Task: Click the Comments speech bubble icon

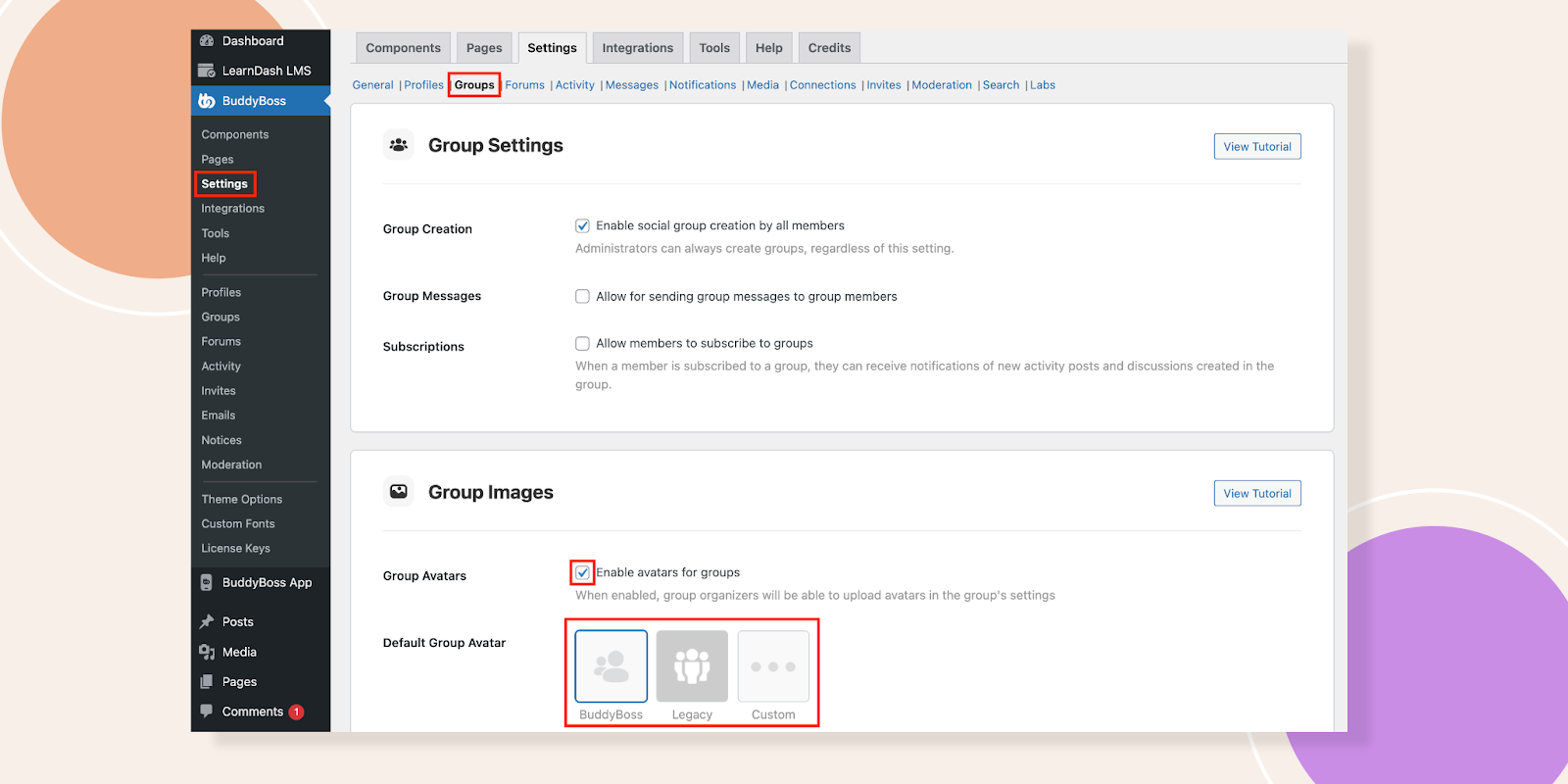Action: pyautogui.click(x=207, y=711)
